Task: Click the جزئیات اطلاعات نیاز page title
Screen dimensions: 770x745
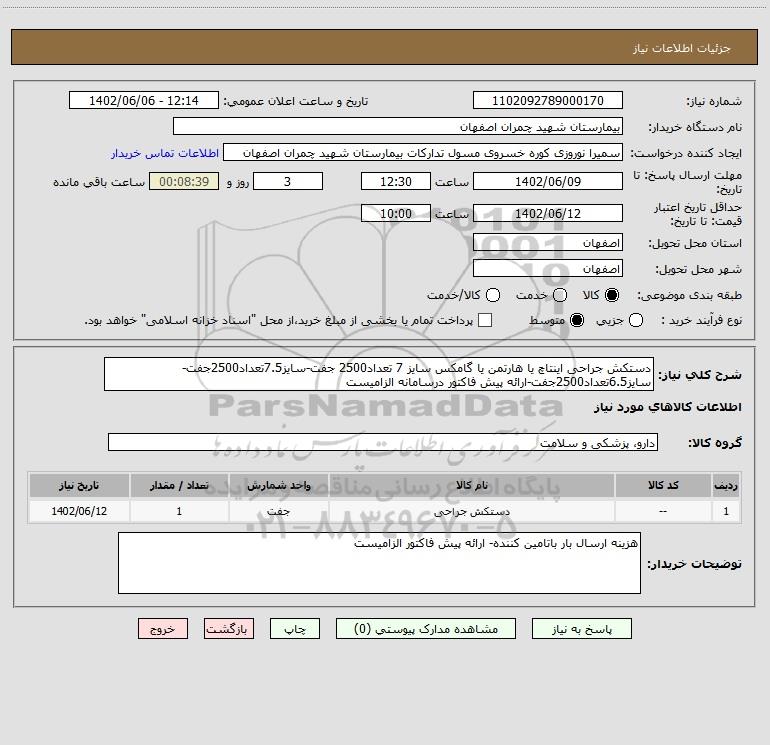Action: click(682, 48)
